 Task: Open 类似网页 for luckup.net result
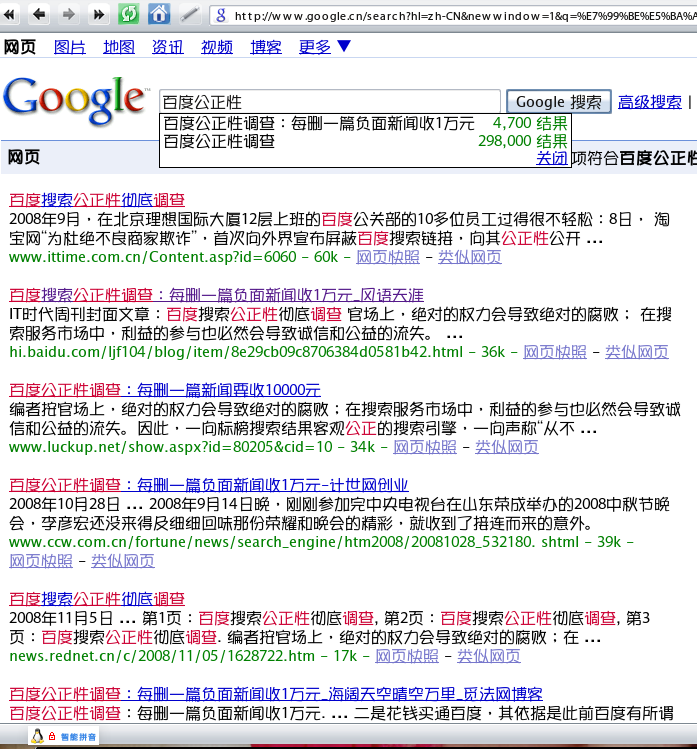[x=507, y=447]
